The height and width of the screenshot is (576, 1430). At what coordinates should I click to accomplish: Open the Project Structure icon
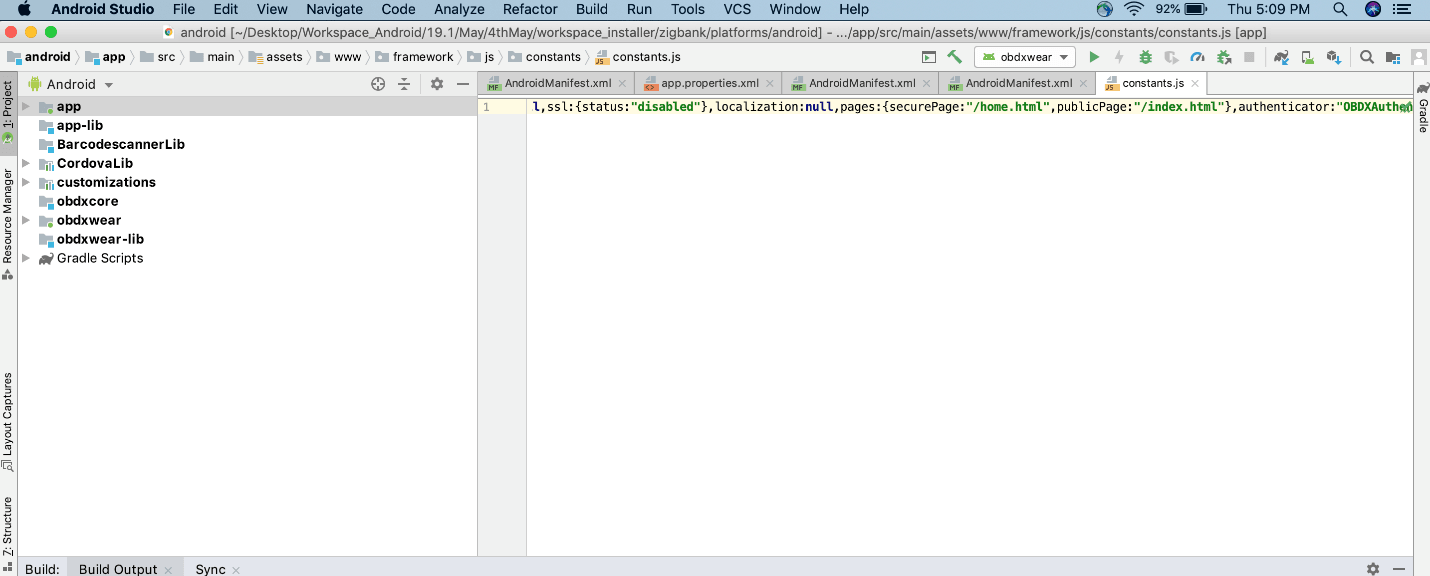click(1391, 57)
